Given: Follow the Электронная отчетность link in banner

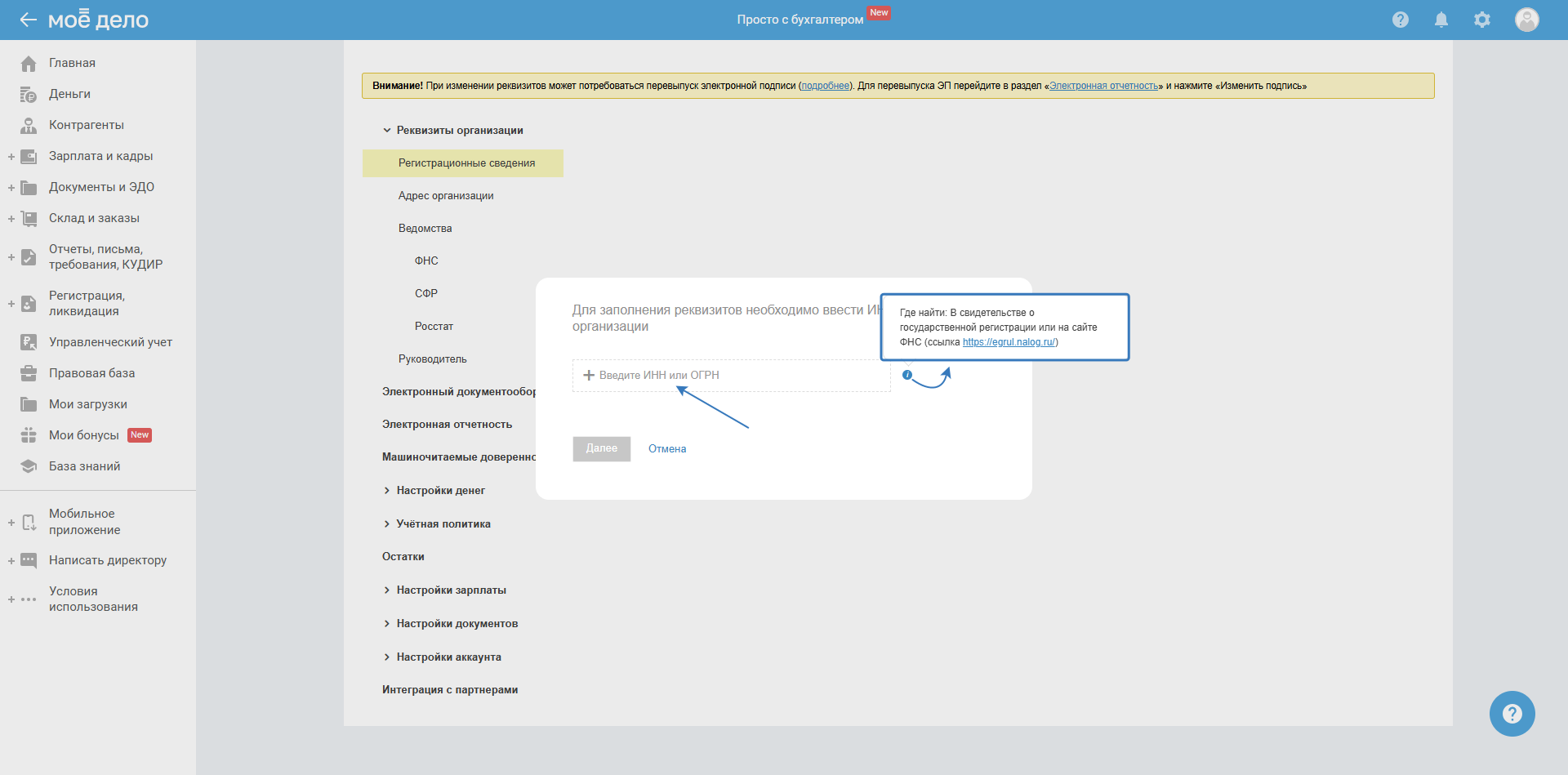Looking at the screenshot, I should [x=1104, y=86].
